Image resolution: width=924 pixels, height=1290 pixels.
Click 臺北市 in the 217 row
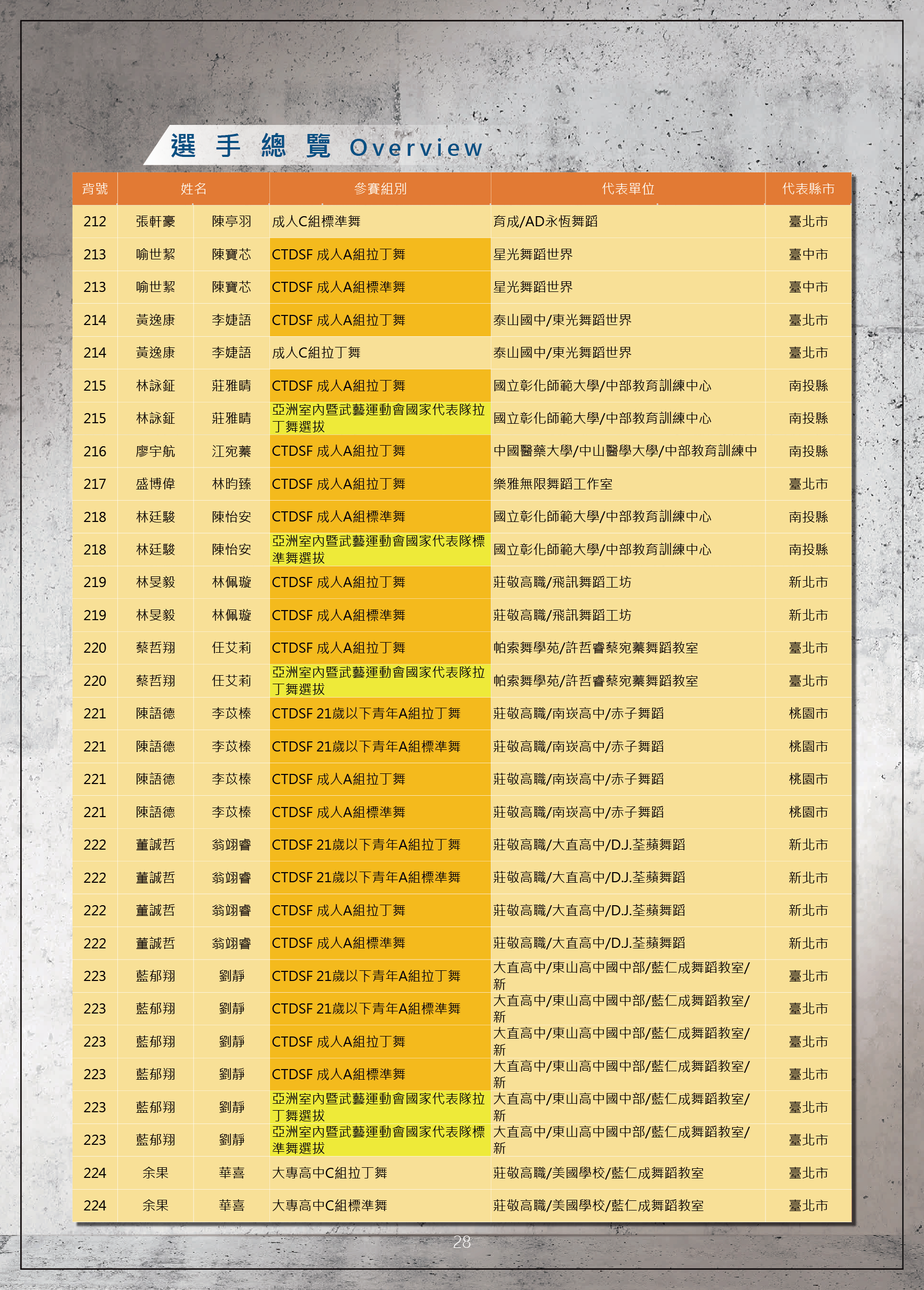[808, 484]
